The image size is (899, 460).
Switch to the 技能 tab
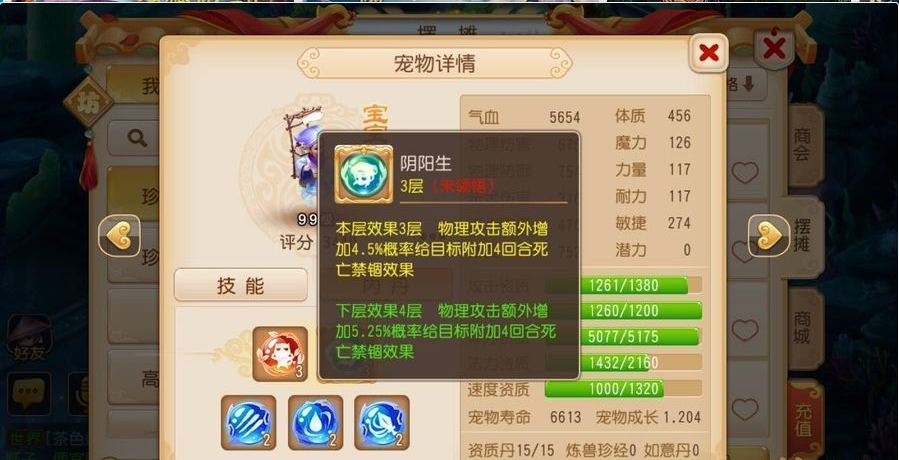pos(241,285)
